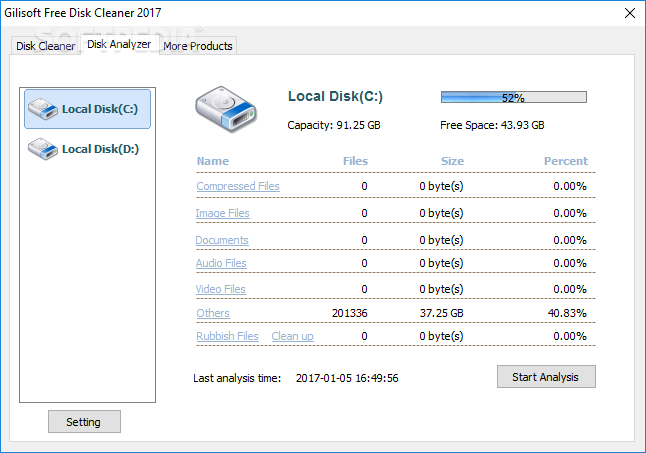Click the Start Analysis button
This screenshot has height=453, width=646.
click(546, 376)
